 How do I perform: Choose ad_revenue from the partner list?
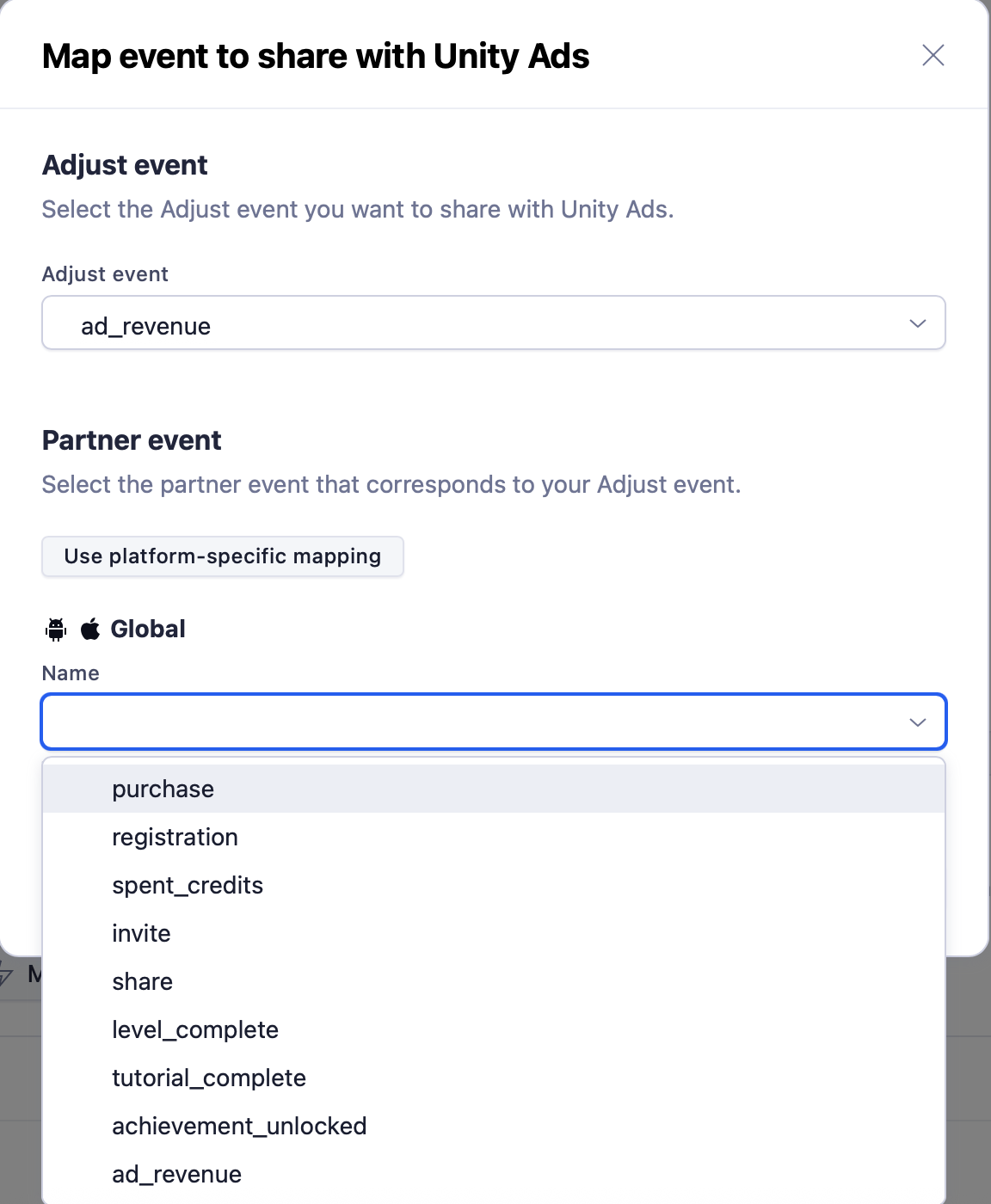pyautogui.click(x=177, y=1175)
